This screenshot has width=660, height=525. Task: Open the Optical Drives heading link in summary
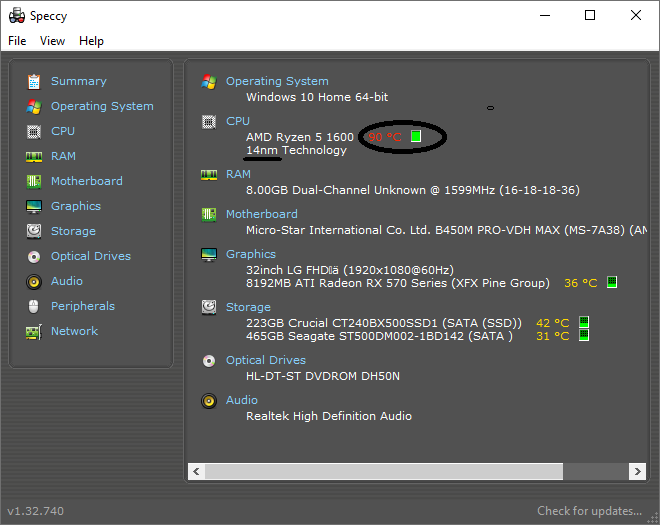pyautogui.click(x=266, y=360)
